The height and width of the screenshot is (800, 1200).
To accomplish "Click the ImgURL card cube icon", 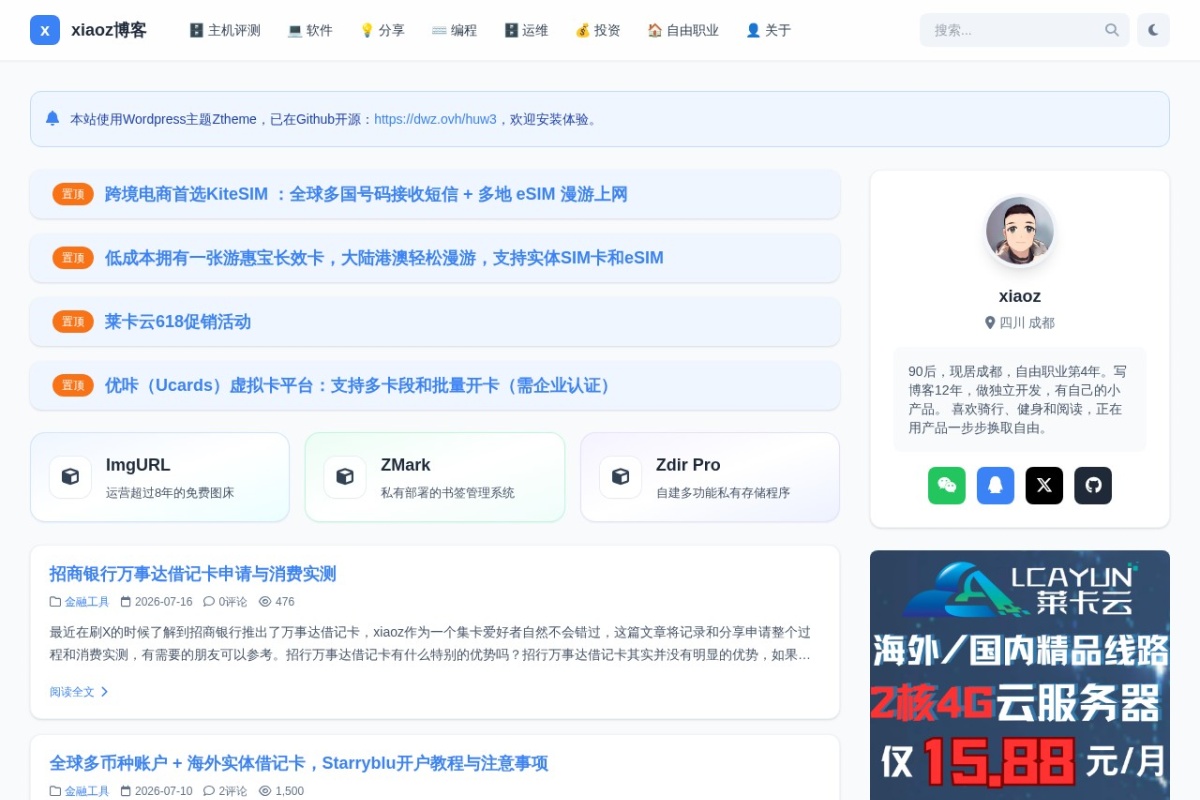I will click(x=70, y=477).
